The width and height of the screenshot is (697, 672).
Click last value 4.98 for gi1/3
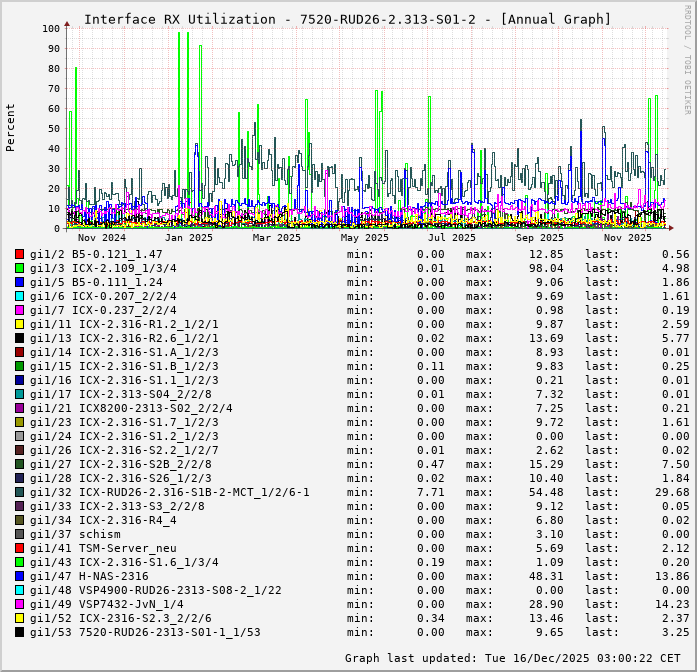pyautogui.click(x=676, y=268)
